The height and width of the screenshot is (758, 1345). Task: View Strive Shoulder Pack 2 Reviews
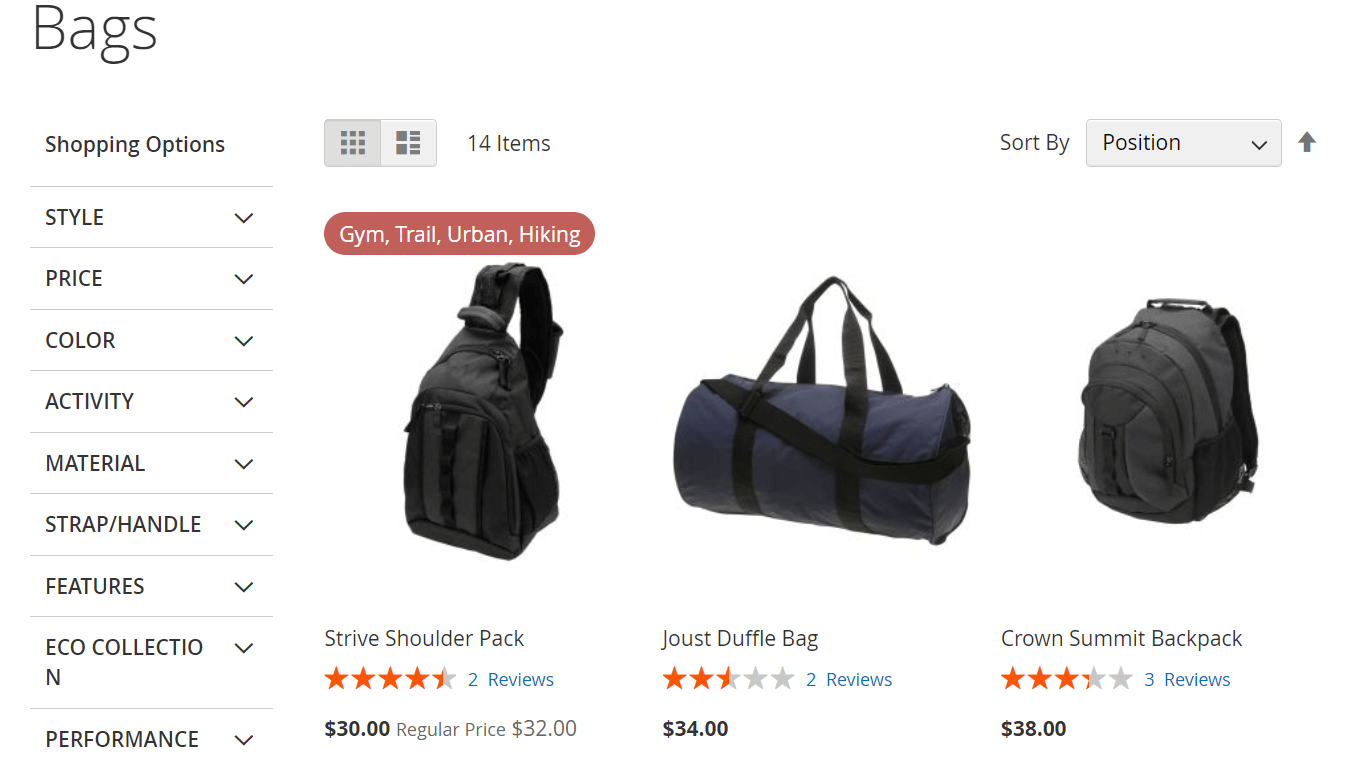(511, 680)
